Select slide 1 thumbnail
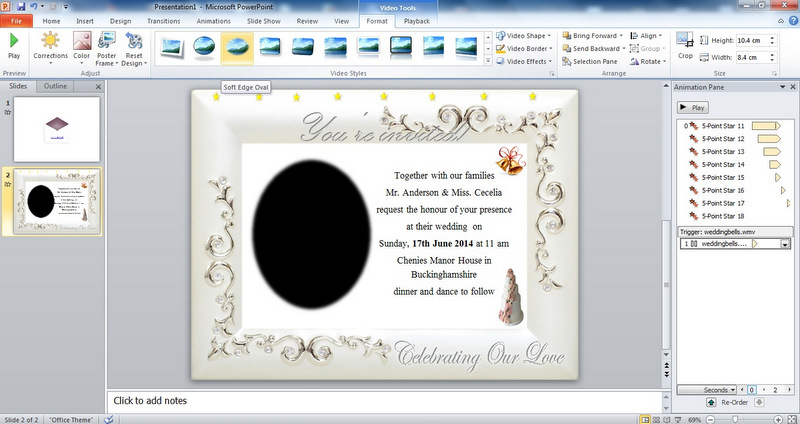The width and height of the screenshot is (800, 424). pyautogui.click(x=57, y=130)
